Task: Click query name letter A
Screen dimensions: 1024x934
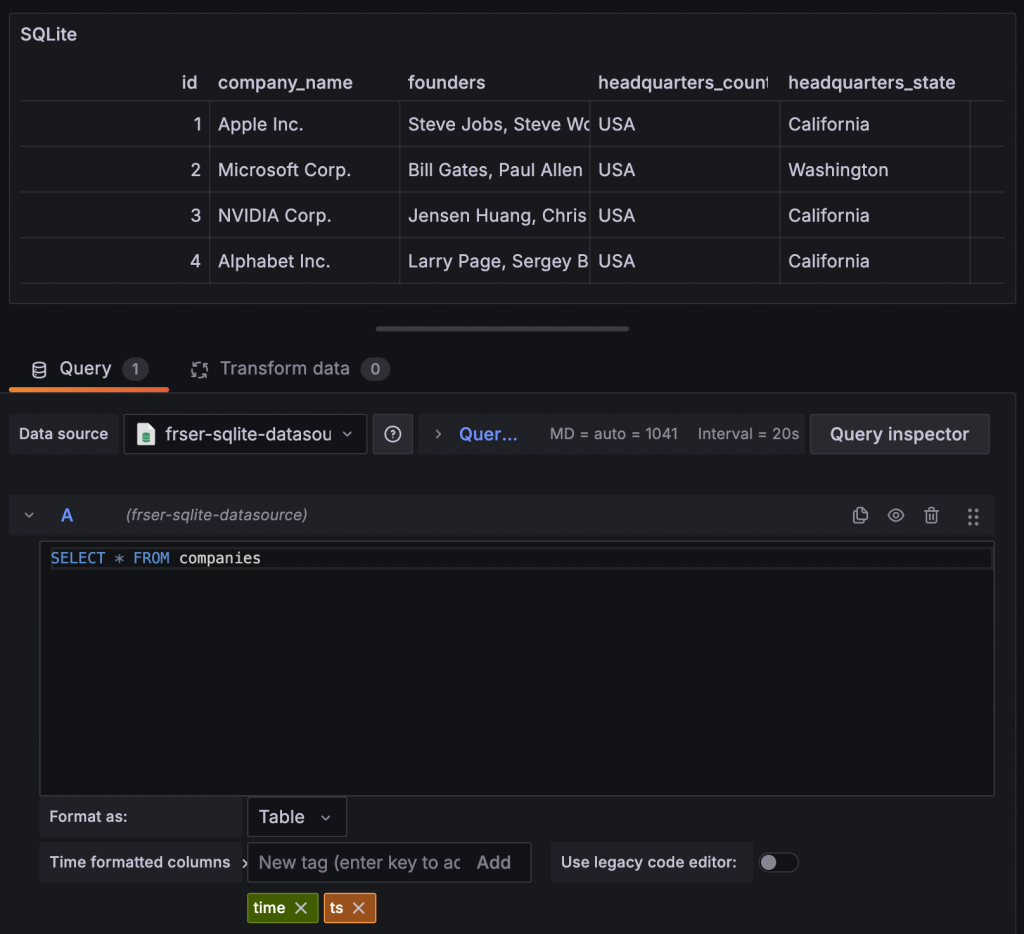Action: pyautogui.click(x=67, y=515)
